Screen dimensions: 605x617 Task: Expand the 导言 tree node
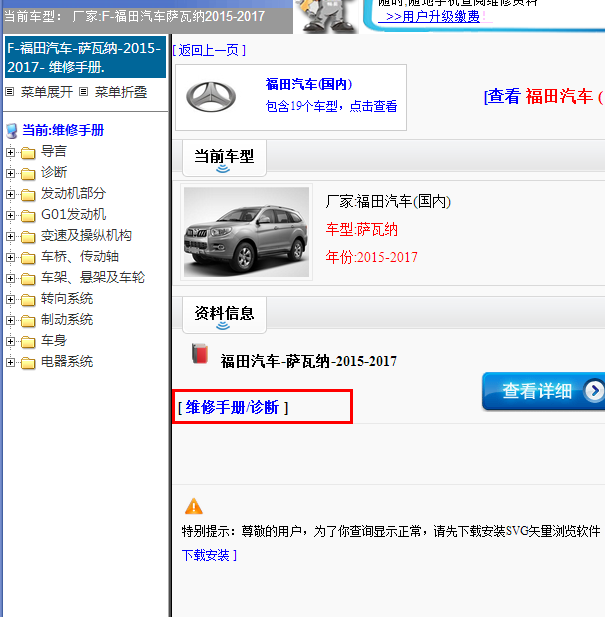[x=10, y=153]
